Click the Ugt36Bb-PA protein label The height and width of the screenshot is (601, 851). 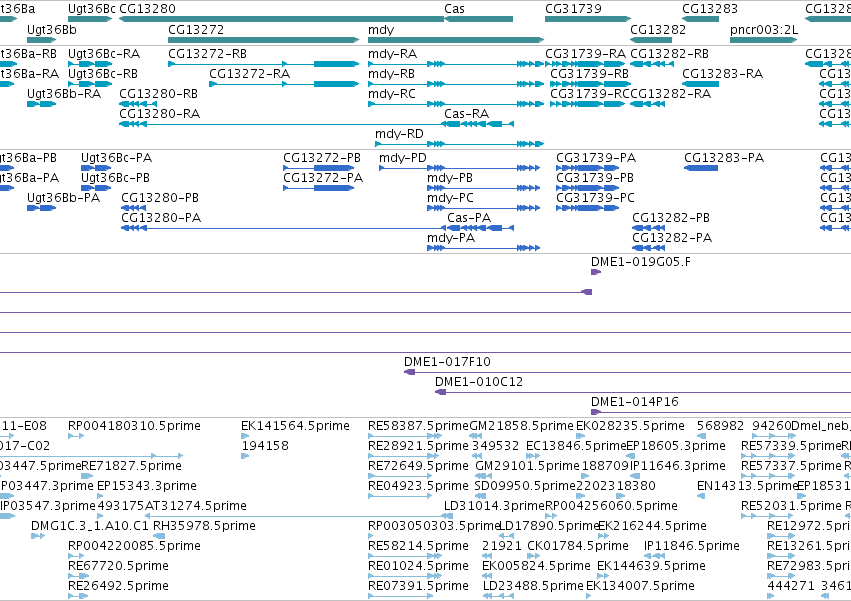(63, 198)
